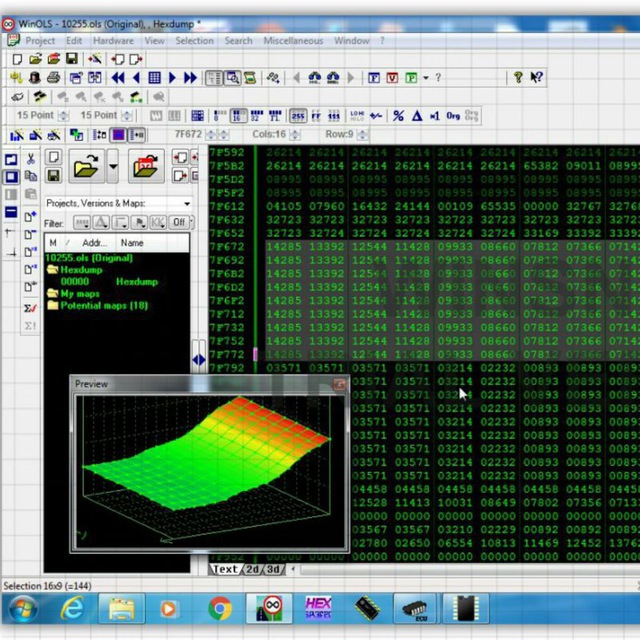Jump to previous map with double-left arrow
The width and height of the screenshot is (640, 640).
tap(118, 78)
